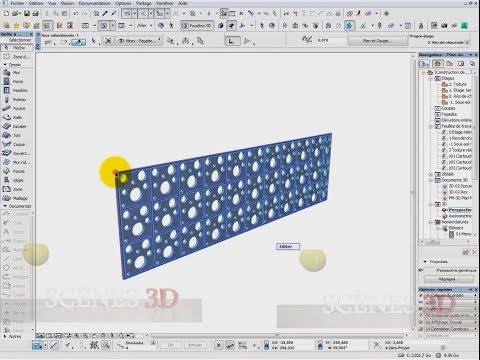Click the walking figure explore icon
Screen dimensions: 480x360
coord(171,25)
